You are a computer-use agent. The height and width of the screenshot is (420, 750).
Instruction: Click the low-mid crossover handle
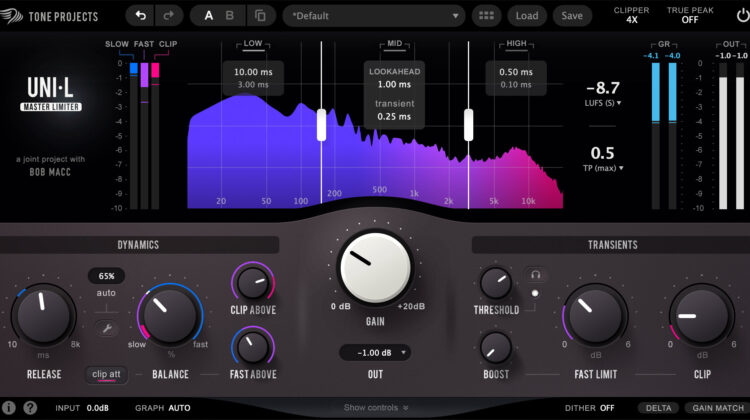tap(321, 125)
